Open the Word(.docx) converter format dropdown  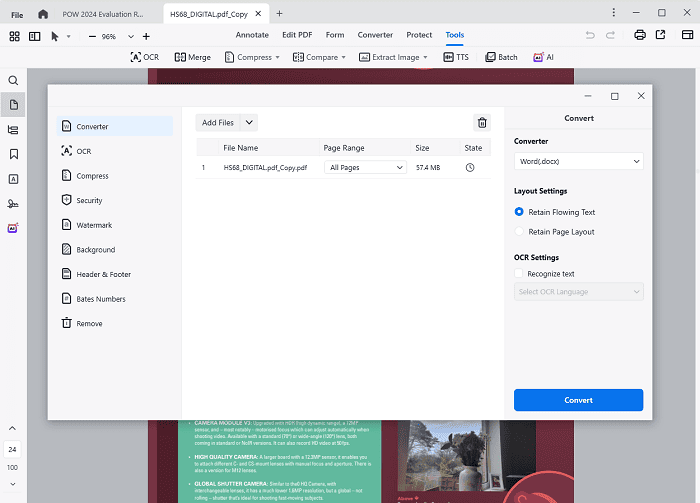(x=578, y=162)
